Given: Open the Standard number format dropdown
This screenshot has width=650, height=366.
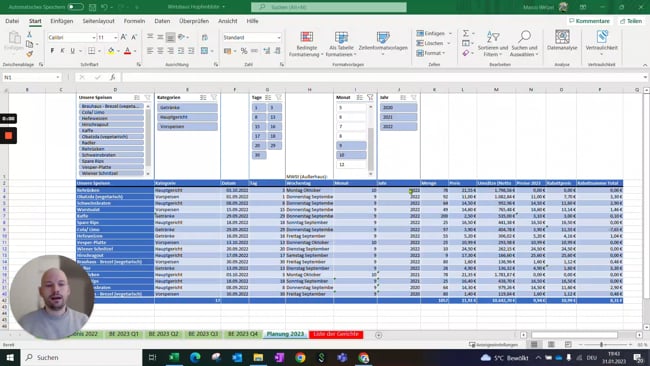Looking at the screenshot, I should click(x=279, y=37).
